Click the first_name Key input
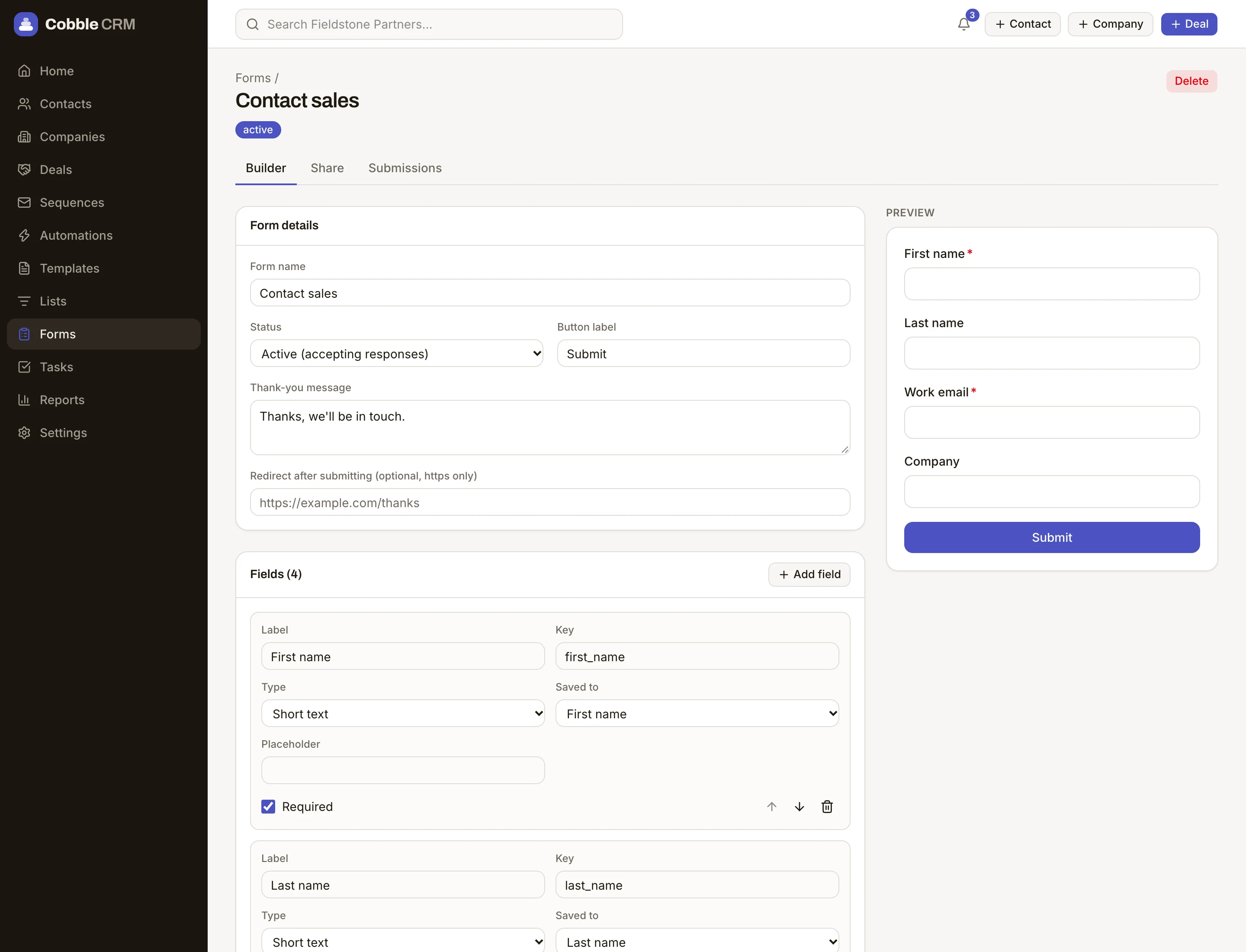This screenshot has width=1246, height=952. pos(697,656)
